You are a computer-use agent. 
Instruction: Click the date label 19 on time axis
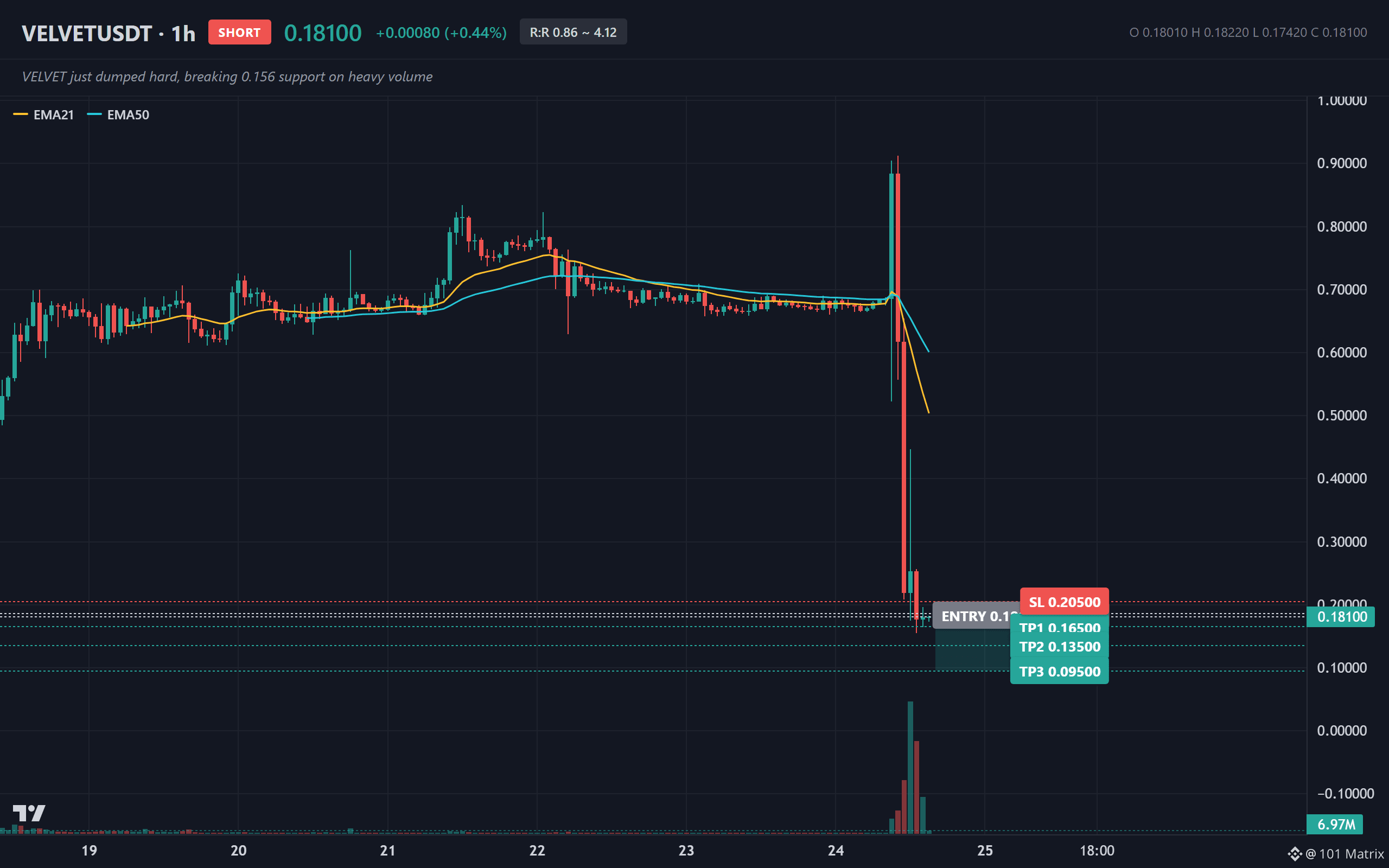pos(89,850)
